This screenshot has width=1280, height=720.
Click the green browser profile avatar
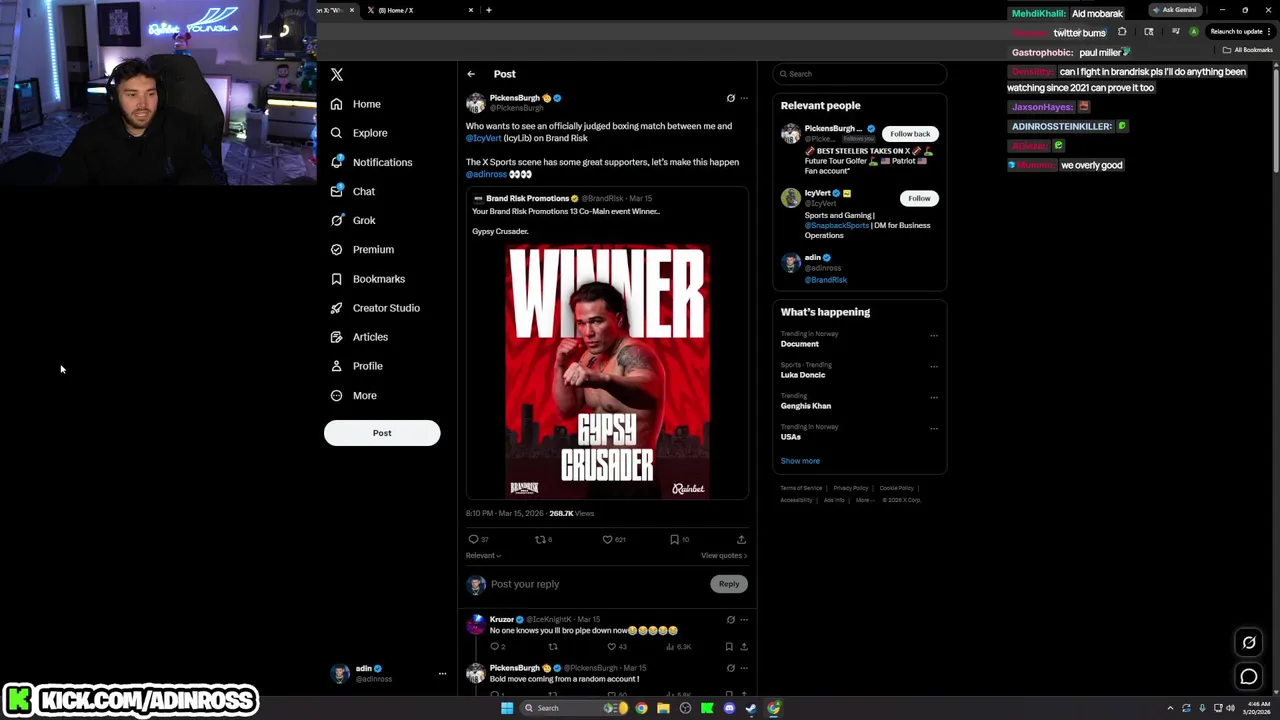point(1193,32)
